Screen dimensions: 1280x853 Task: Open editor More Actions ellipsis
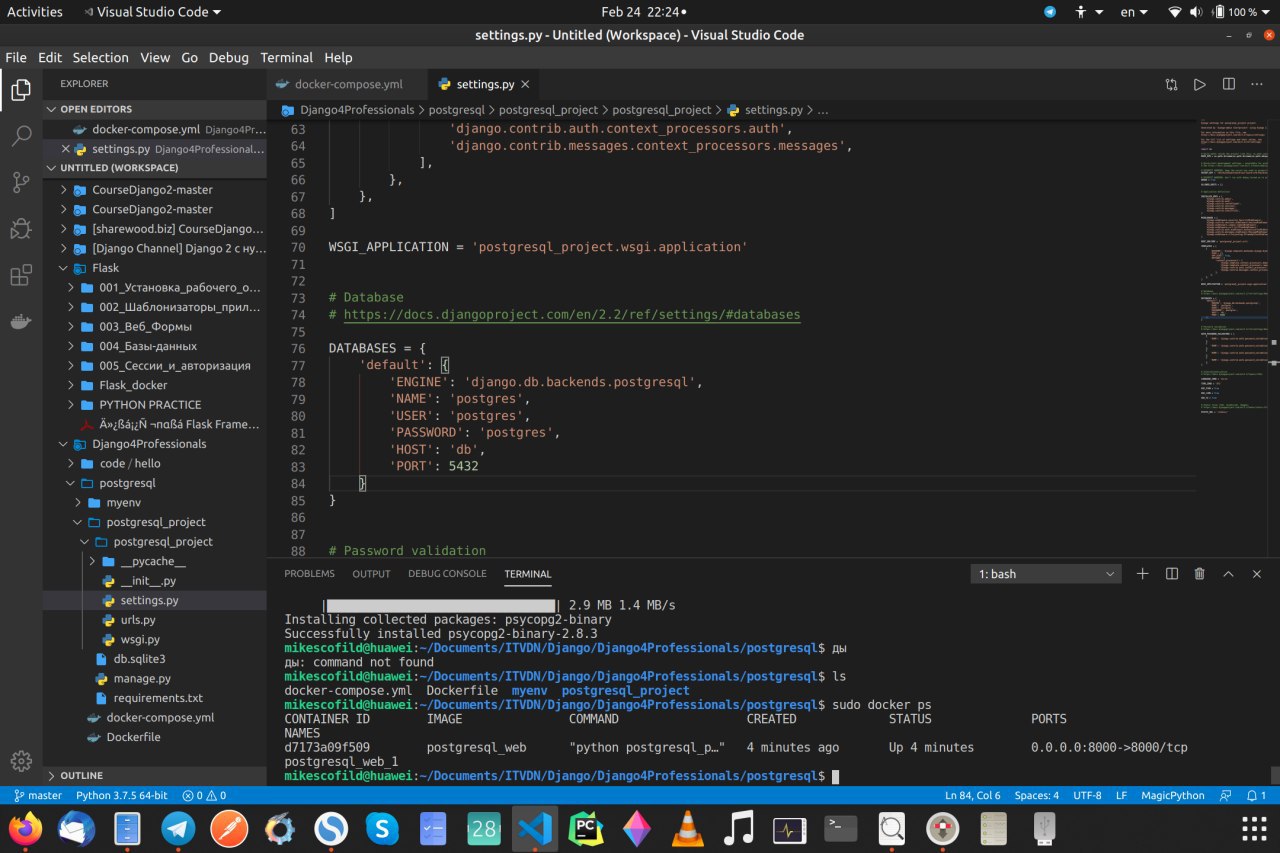click(1258, 85)
